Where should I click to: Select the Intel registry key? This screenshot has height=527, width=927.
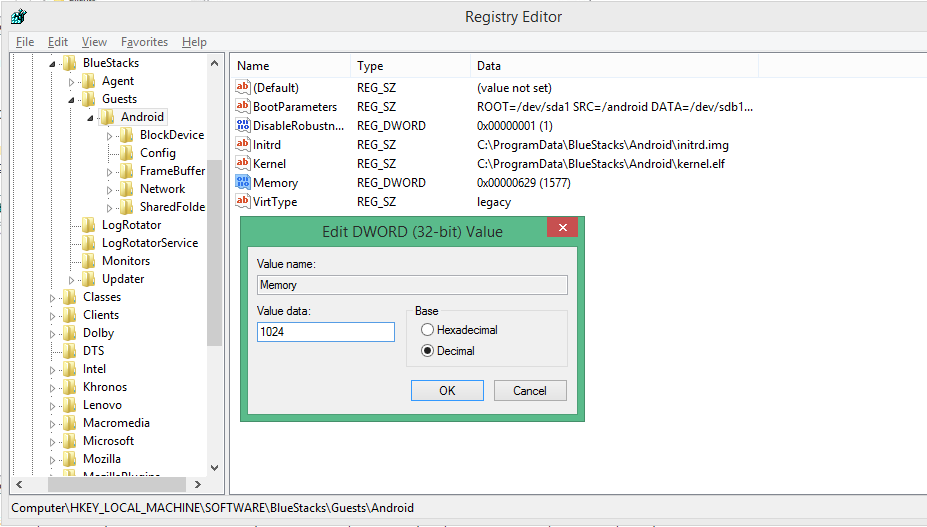[94, 369]
